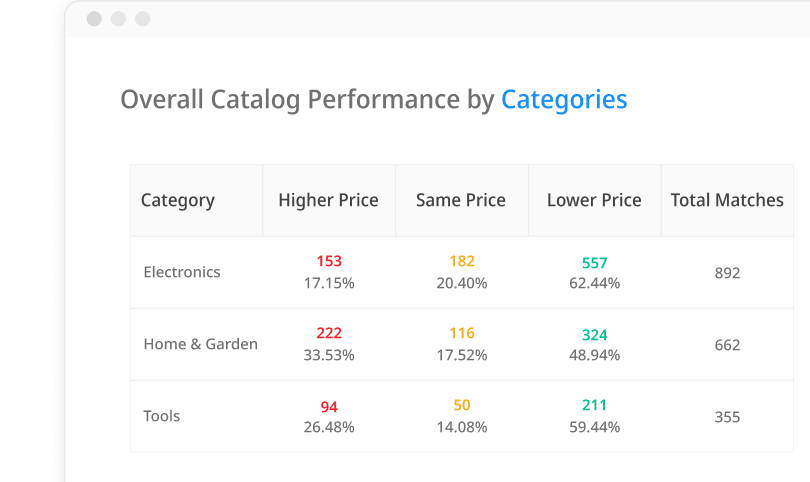This screenshot has width=810, height=482.
Task: Click the orange 116 same price value
Action: (x=462, y=334)
